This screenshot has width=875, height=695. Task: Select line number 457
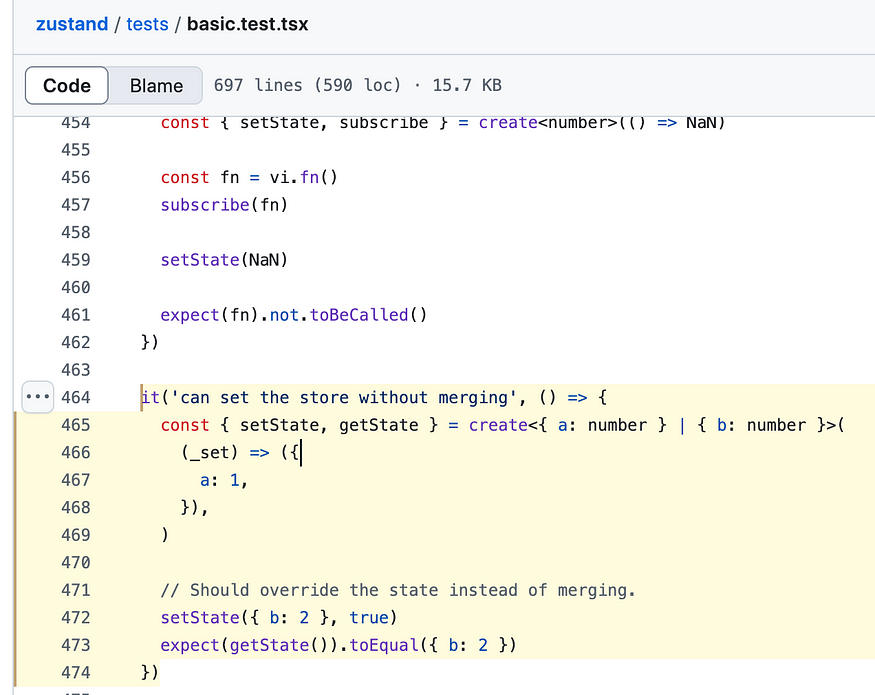(x=75, y=204)
